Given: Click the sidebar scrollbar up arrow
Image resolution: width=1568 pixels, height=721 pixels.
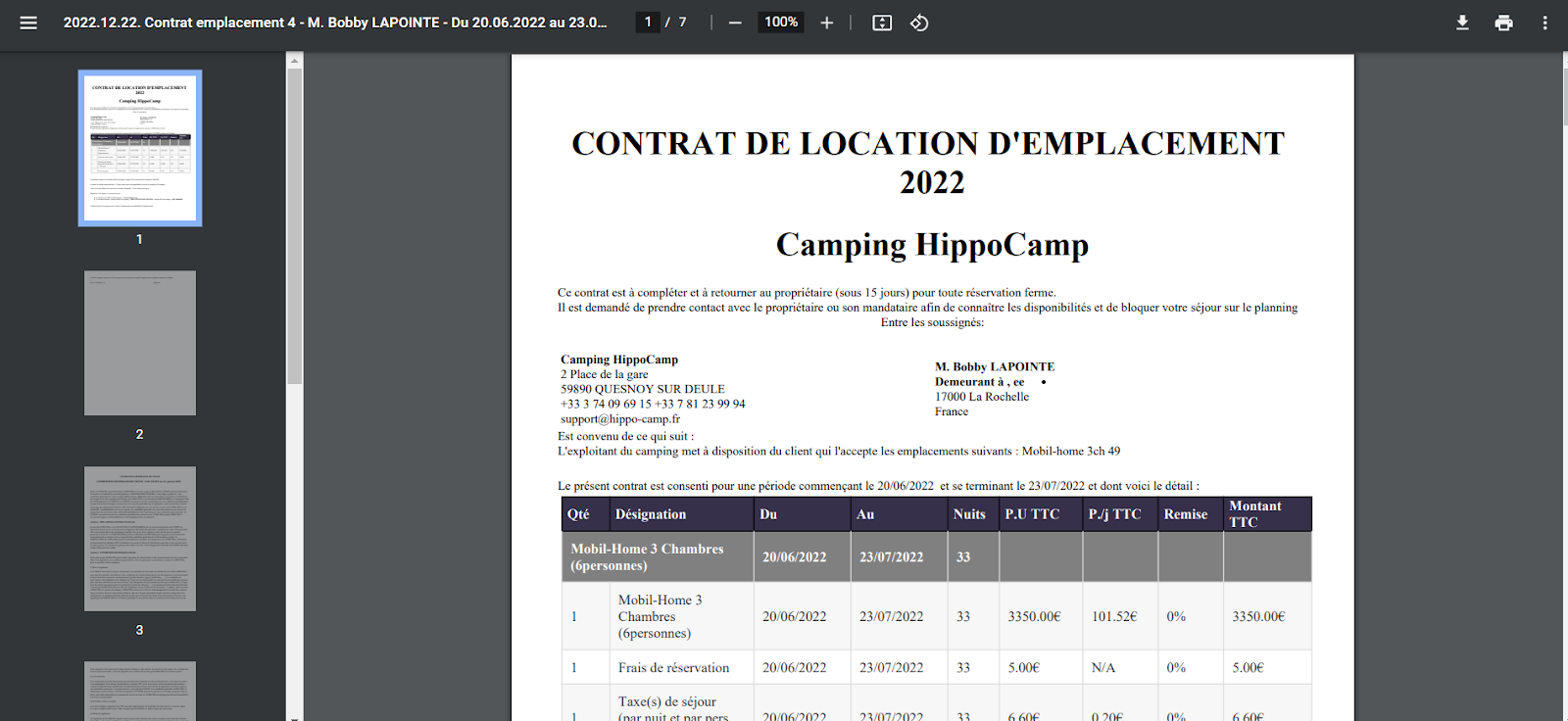Looking at the screenshot, I should pyautogui.click(x=294, y=60).
